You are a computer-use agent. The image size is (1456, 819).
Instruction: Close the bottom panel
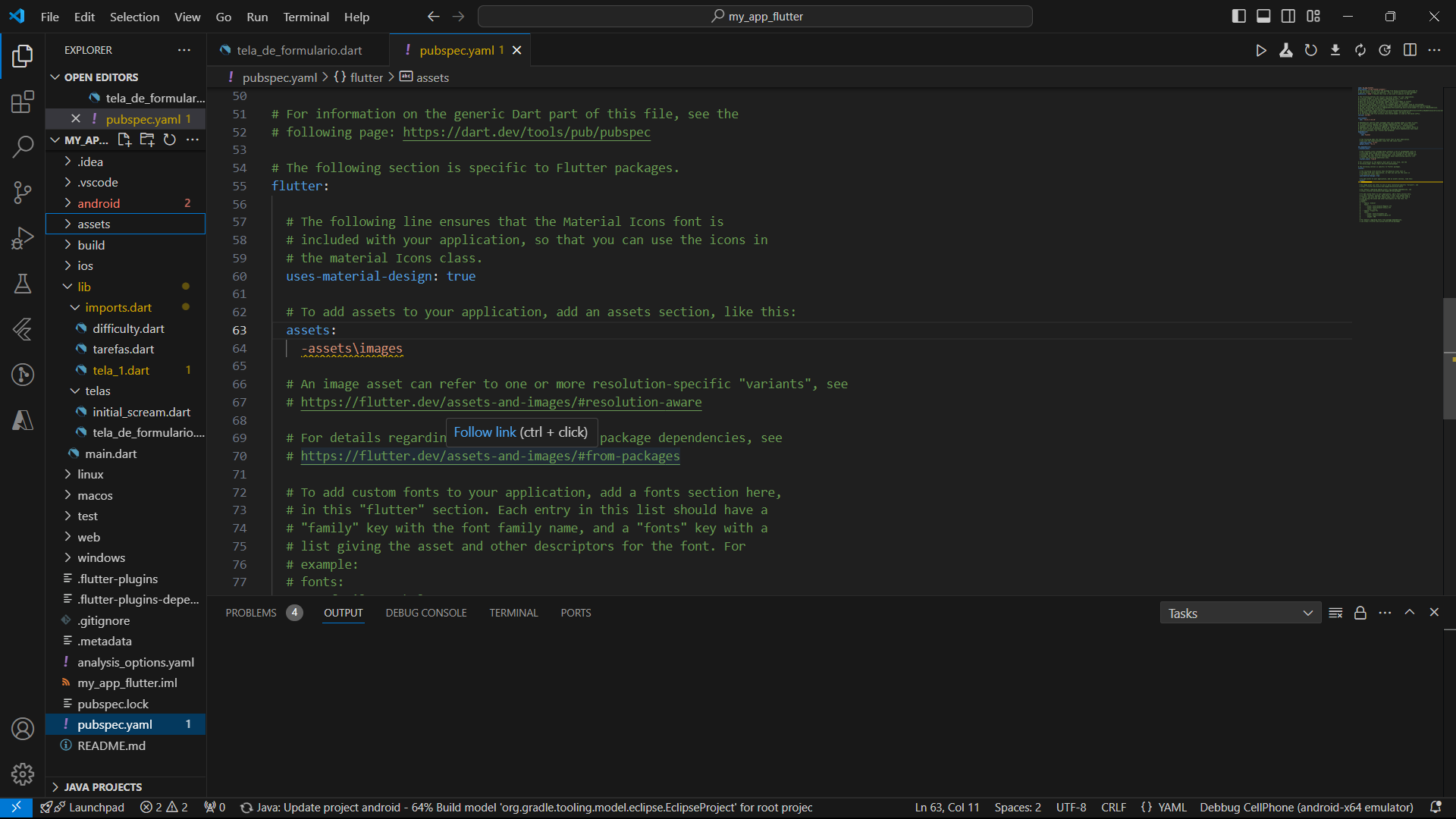click(1434, 612)
